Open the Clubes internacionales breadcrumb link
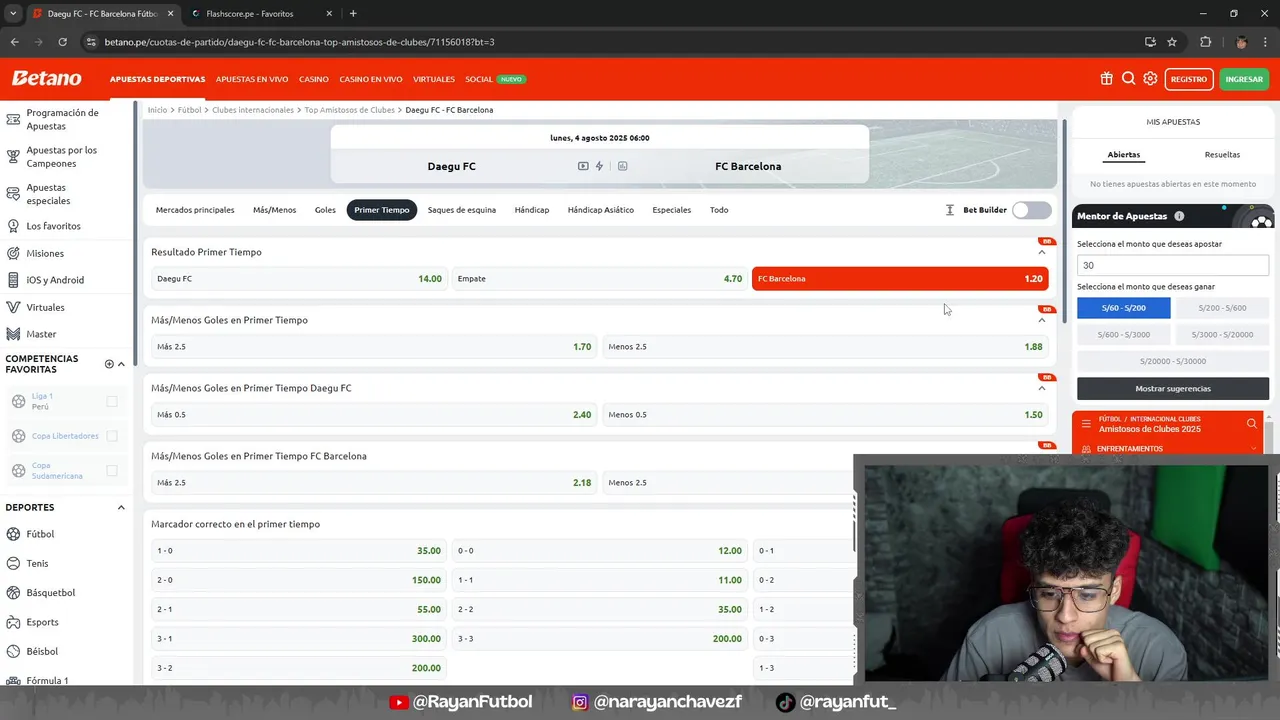 coord(253,110)
